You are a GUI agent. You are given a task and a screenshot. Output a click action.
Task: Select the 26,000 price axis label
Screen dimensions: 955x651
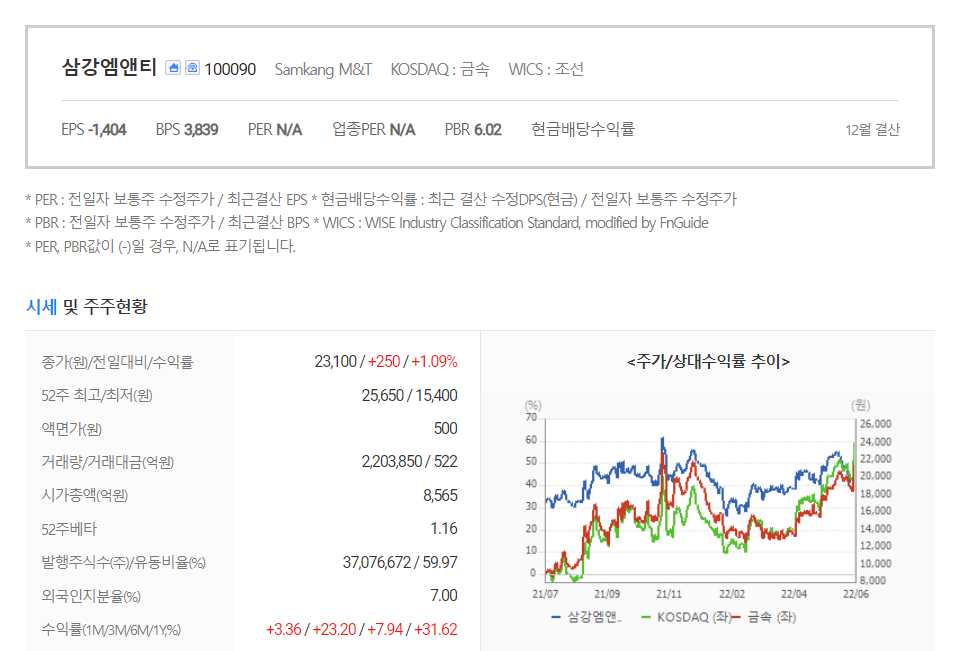click(x=875, y=424)
